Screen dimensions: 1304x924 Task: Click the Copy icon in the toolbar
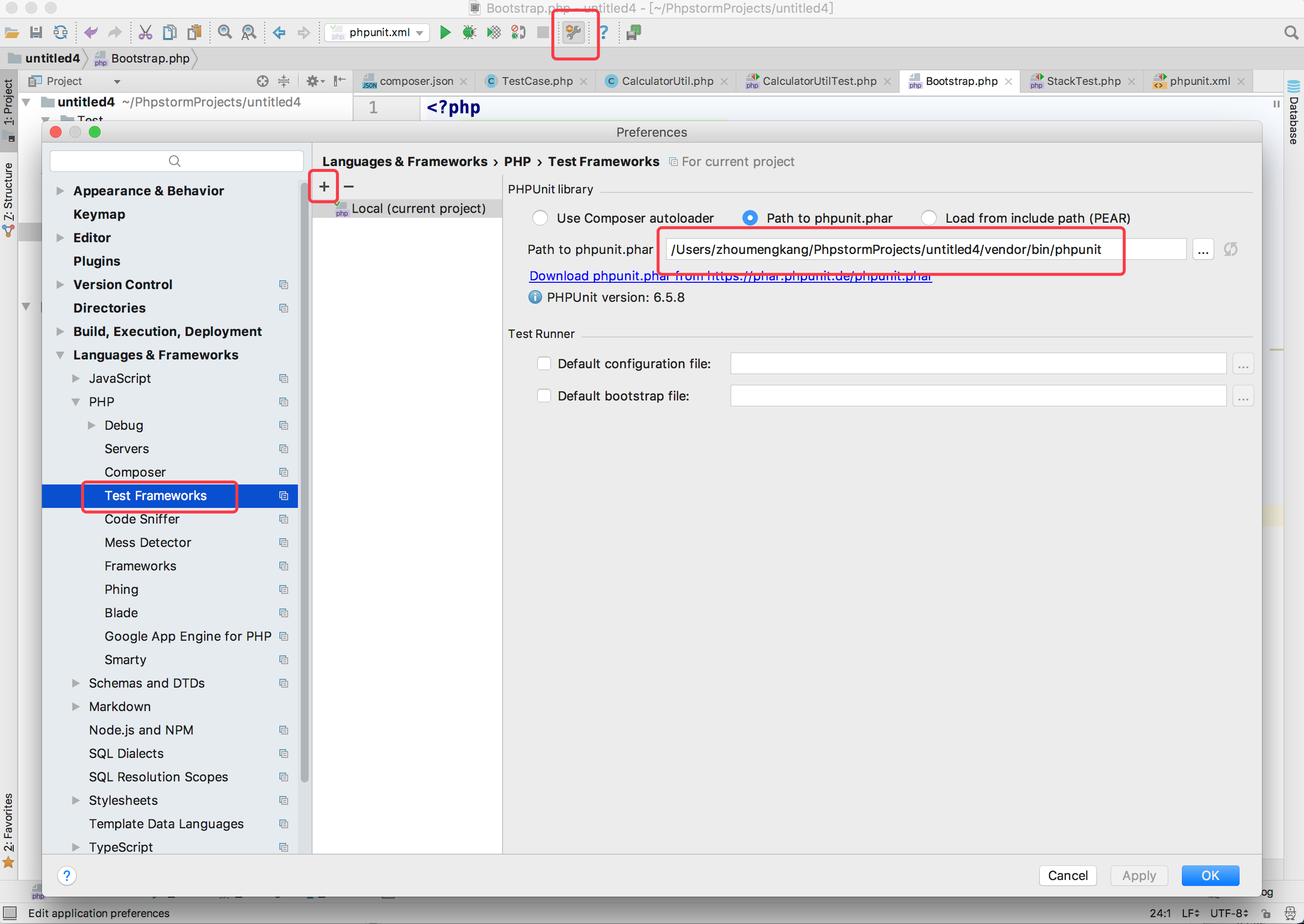coord(169,32)
